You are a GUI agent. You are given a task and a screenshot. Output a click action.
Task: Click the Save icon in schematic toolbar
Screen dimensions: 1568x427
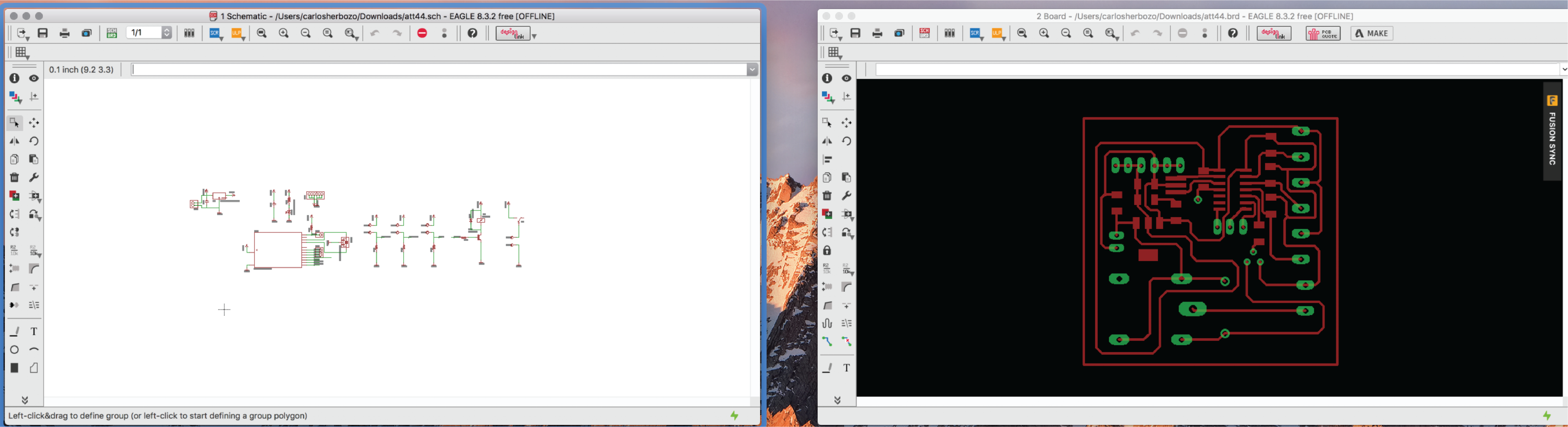(43, 33)
